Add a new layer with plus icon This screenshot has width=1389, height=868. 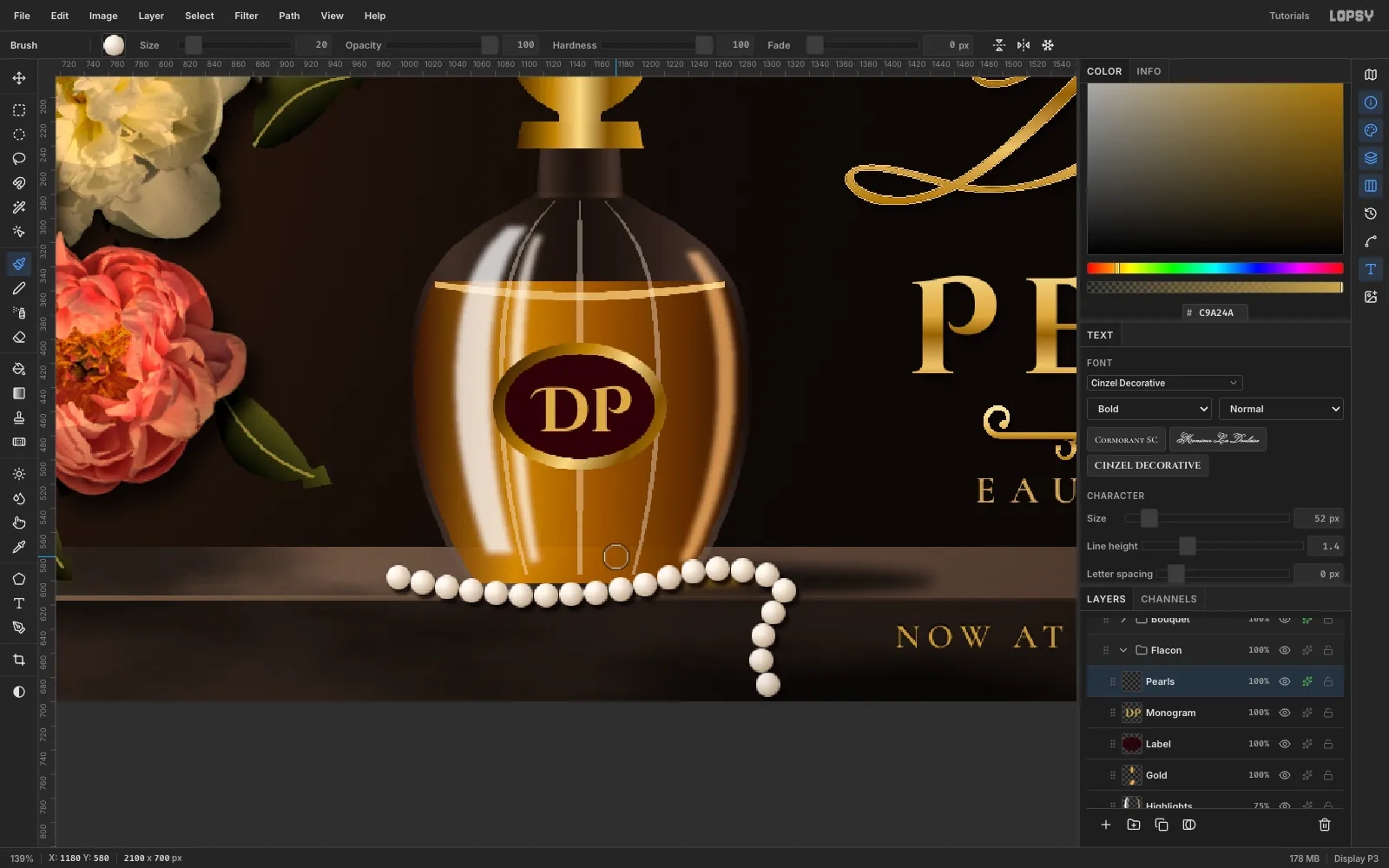pyautogui.click(x=1106, y=825)
